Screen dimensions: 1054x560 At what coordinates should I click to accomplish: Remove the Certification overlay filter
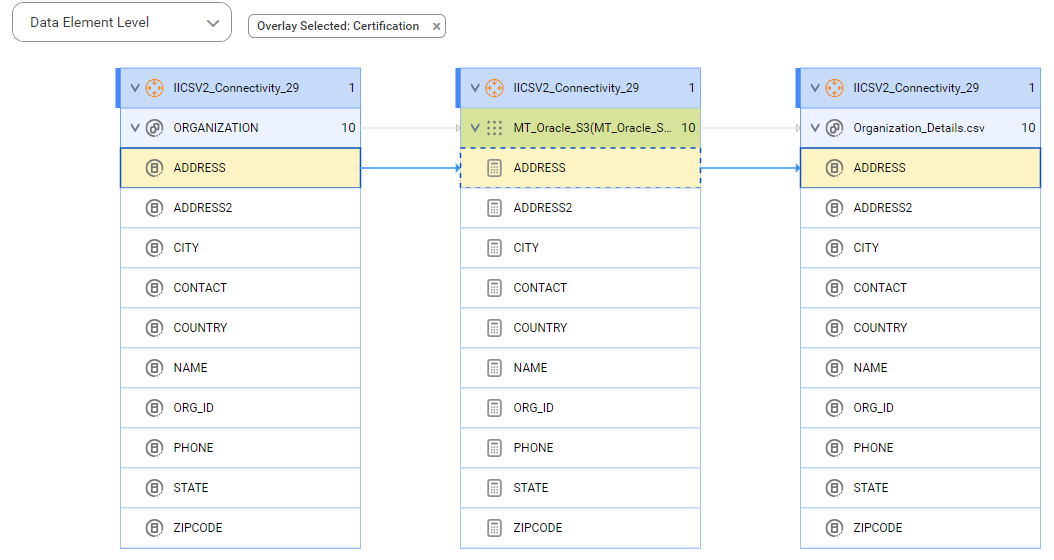click(436, 26)
